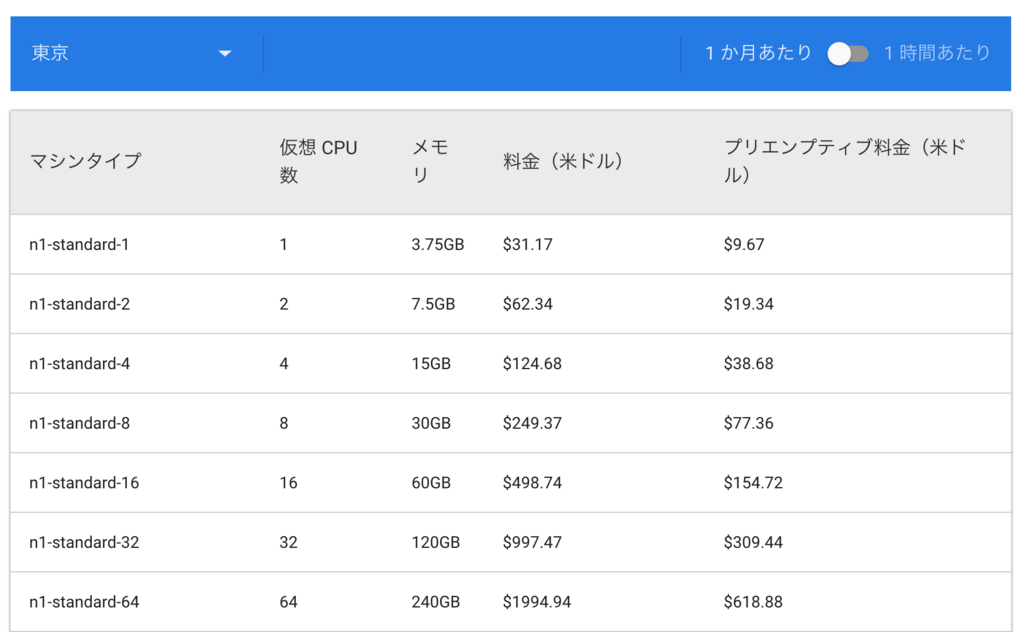Screen dimensions: 1024x632
Task: Click the $309.44 preemptible price
Action: point(753,543)
